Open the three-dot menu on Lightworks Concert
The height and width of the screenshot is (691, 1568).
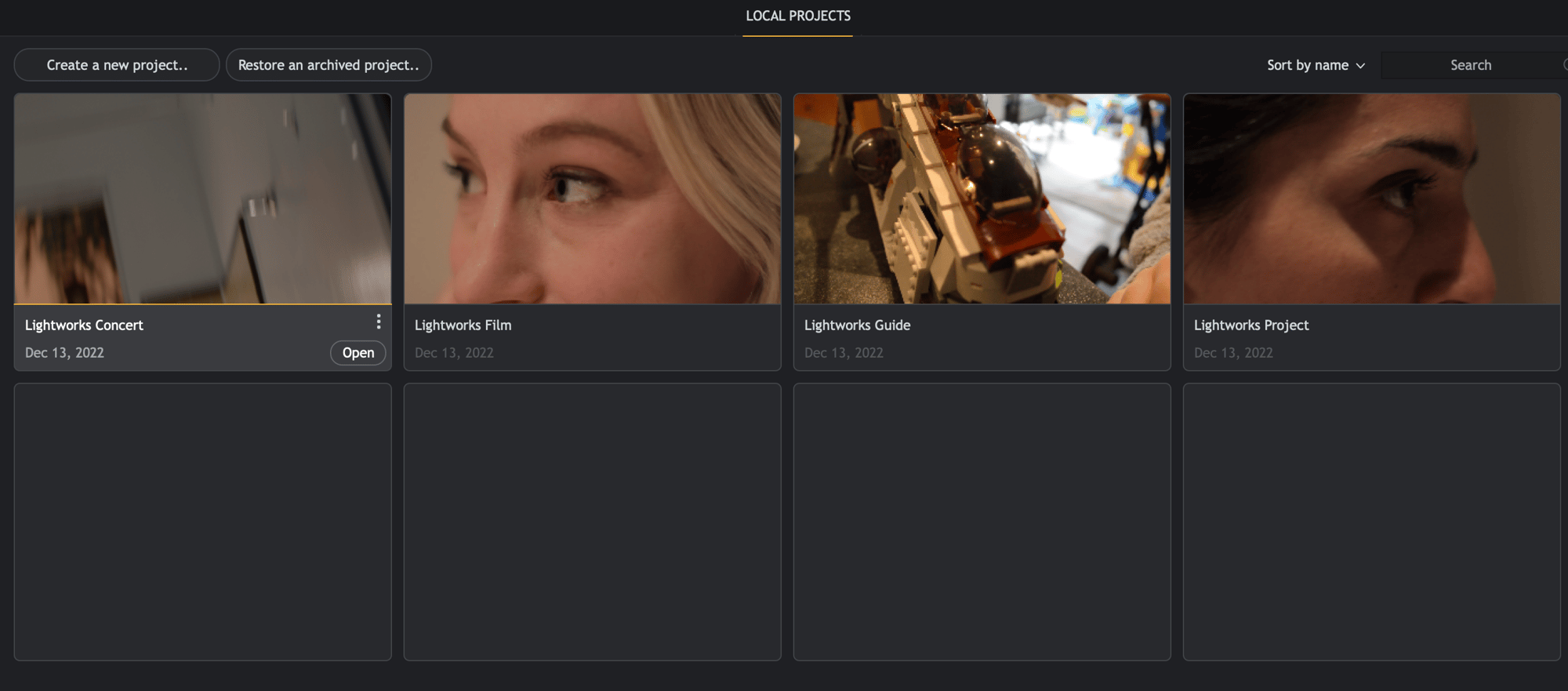point(379,322)
